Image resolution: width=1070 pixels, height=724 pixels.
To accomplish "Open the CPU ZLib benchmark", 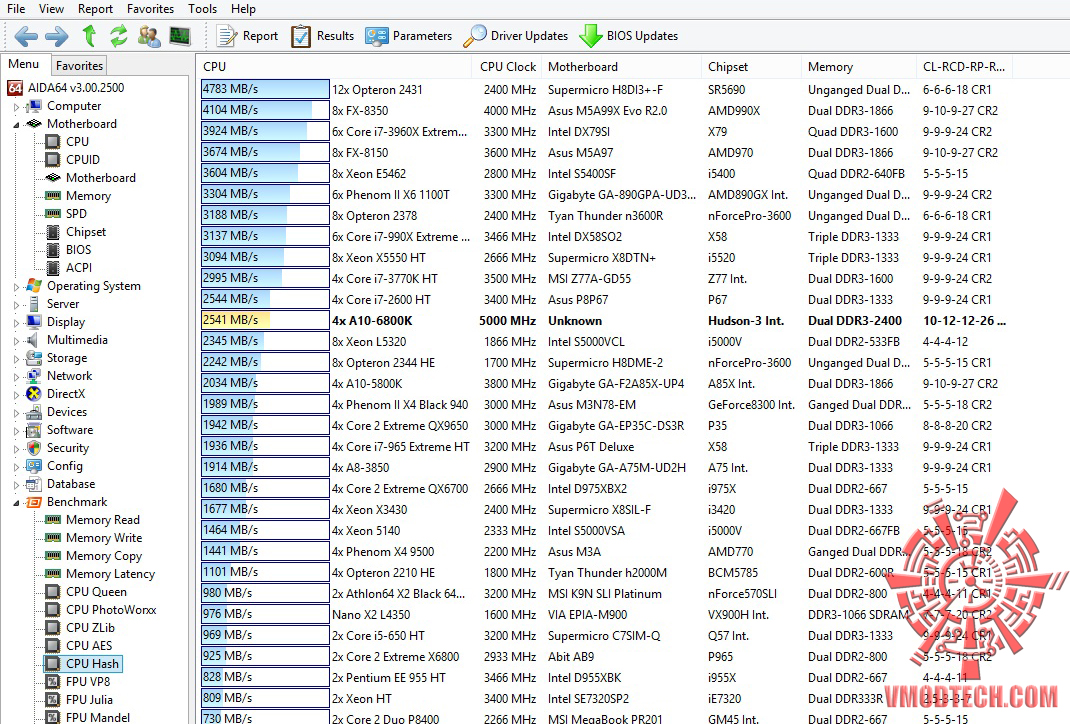I will (x=80, y=628).
